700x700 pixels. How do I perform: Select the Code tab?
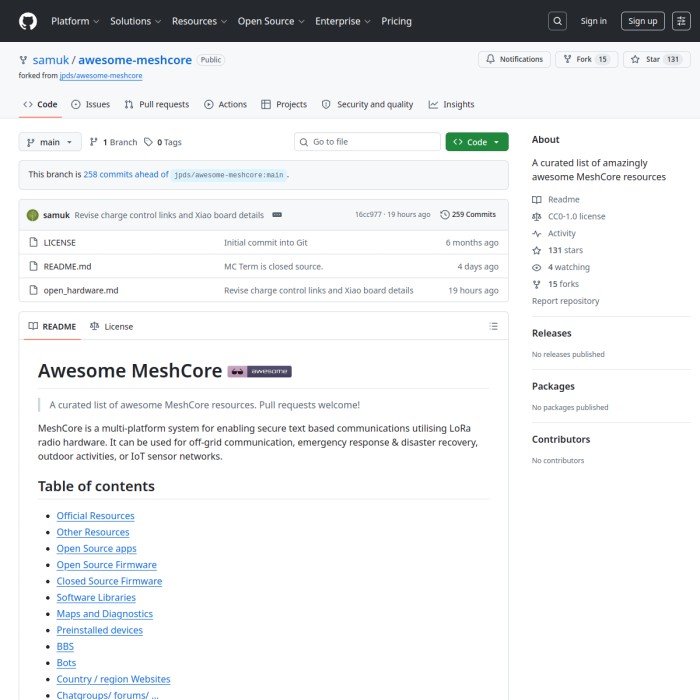point(40,104)
